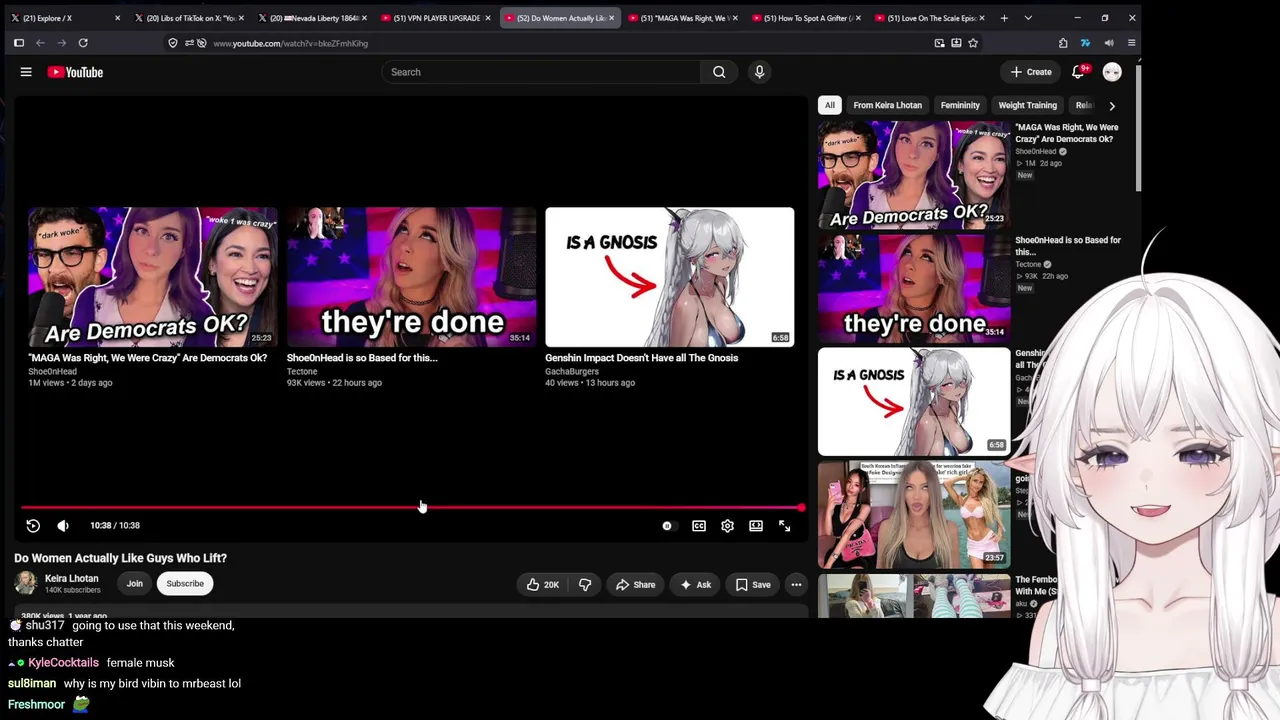1280x720 pixels.
Task: Join the Keira Lhotan channel
Action: (135, 584)
